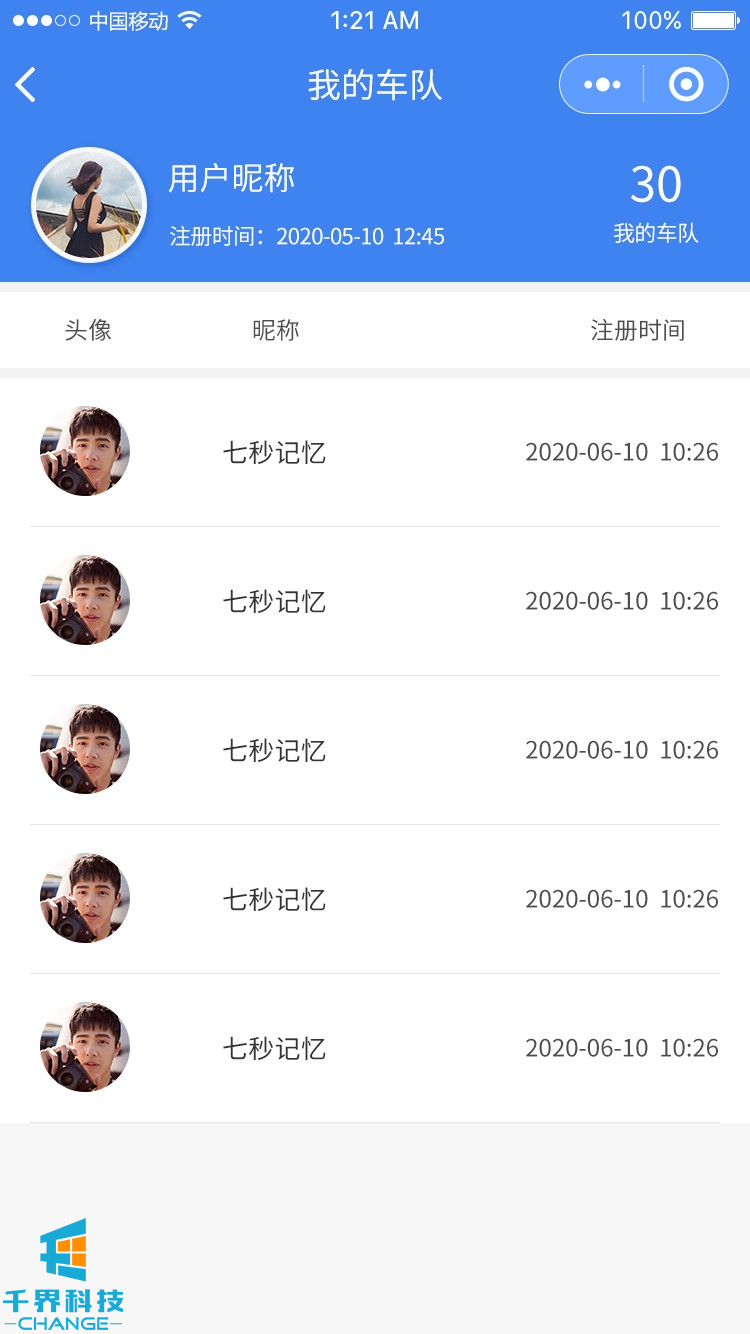
Task: Tap the user profile avatar in header
Action: click(x=89, y=206)
